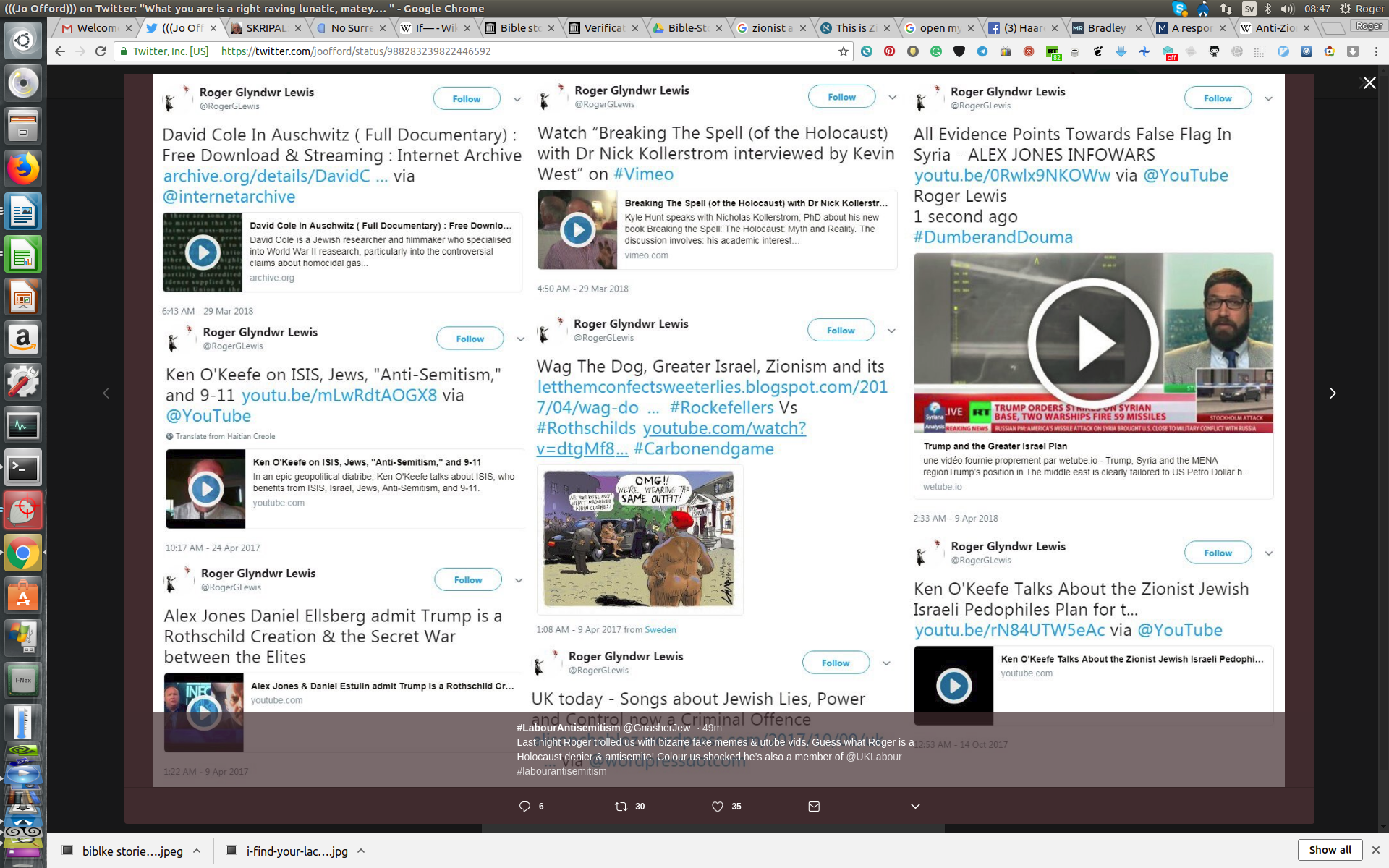Close the Verificat tab

click(635, 28)
